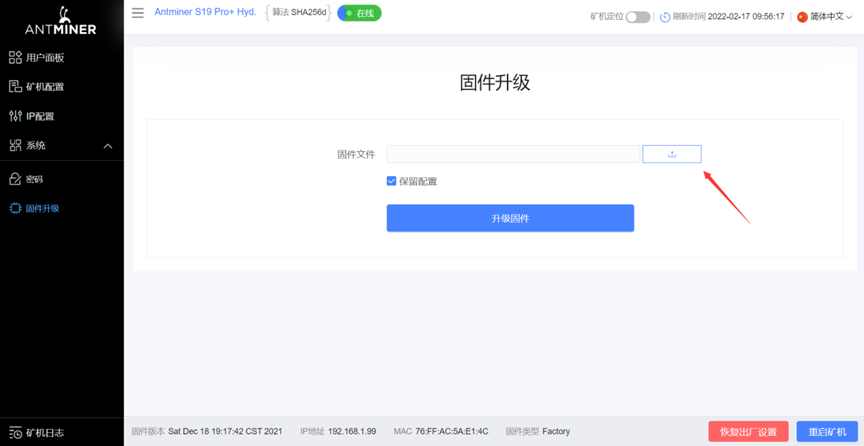Click the hamburger menu icon
864x446 pixels.
click(138, 13)
